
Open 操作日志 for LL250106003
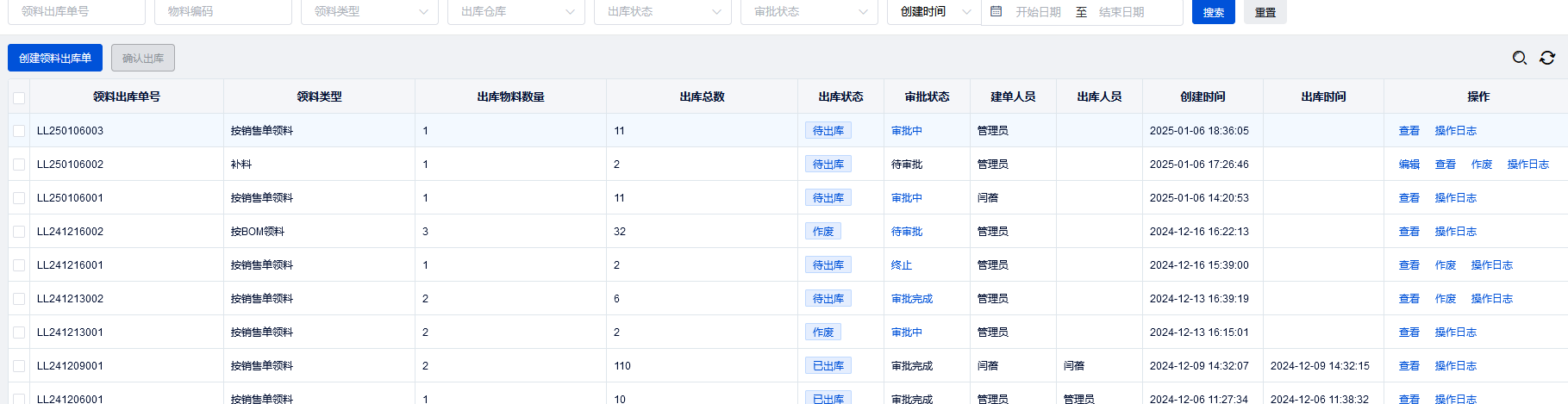click(1455, 131)
